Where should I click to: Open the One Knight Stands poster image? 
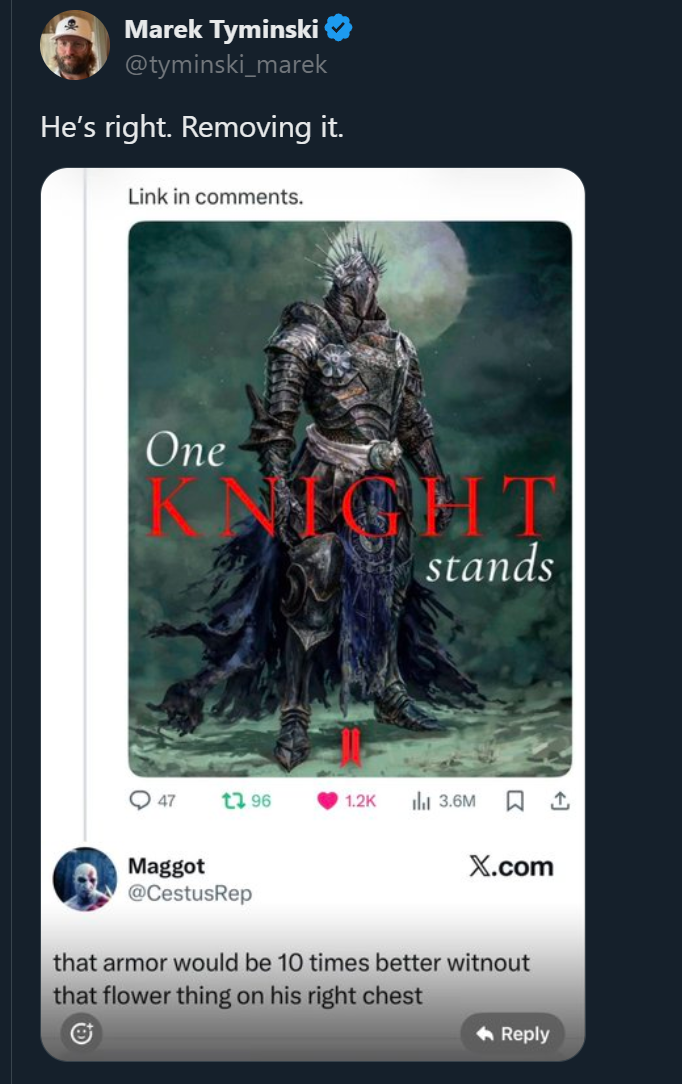click(x=350, y=498)
